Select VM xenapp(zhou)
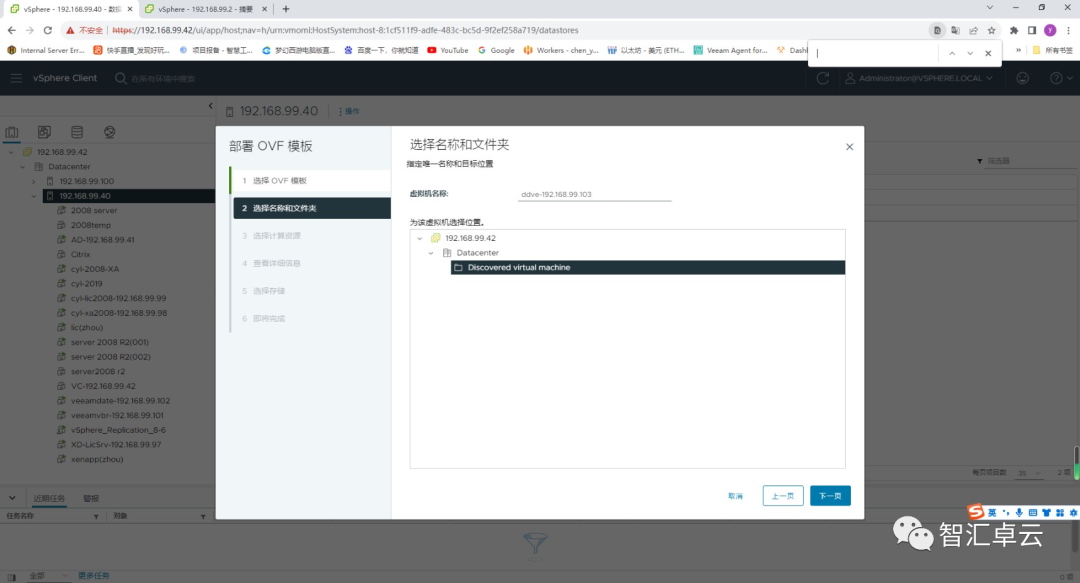The image size is (1080, 583). 96,459
